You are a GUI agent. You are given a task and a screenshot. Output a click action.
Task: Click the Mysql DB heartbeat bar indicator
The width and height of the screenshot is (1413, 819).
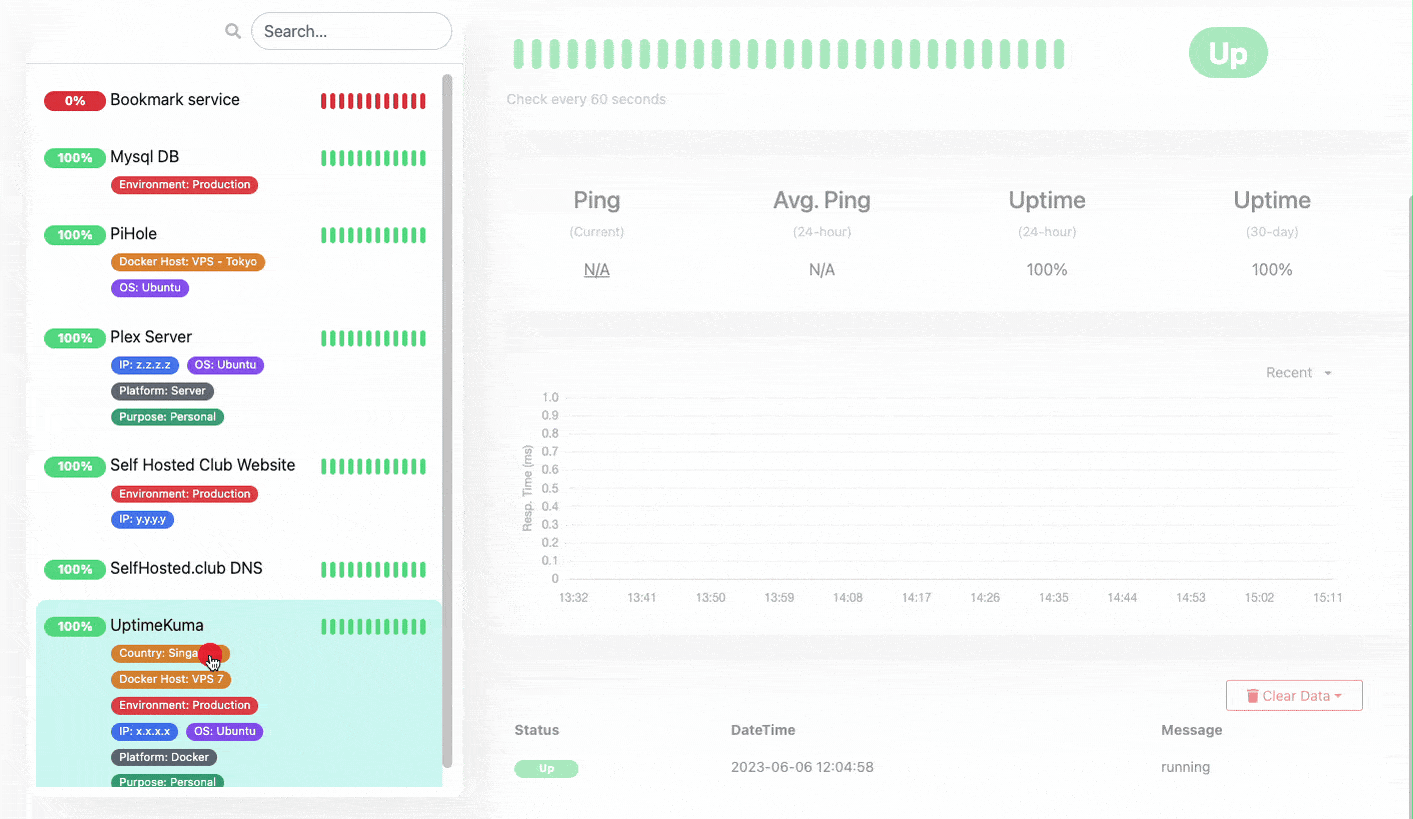(x=373, y=158)
